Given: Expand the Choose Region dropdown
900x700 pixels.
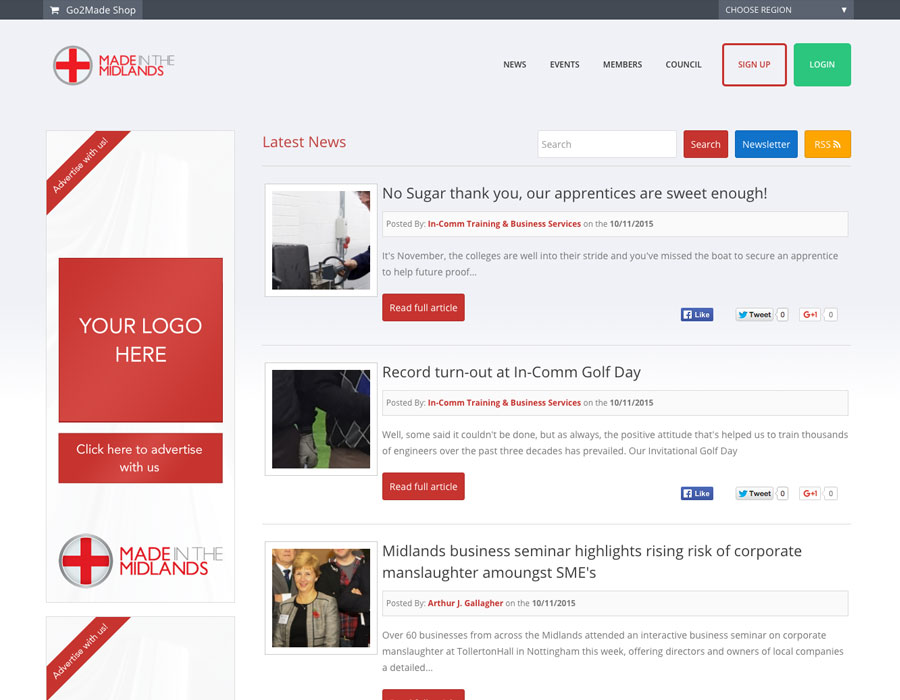Looking at the screenshot, I should (785, 10).
